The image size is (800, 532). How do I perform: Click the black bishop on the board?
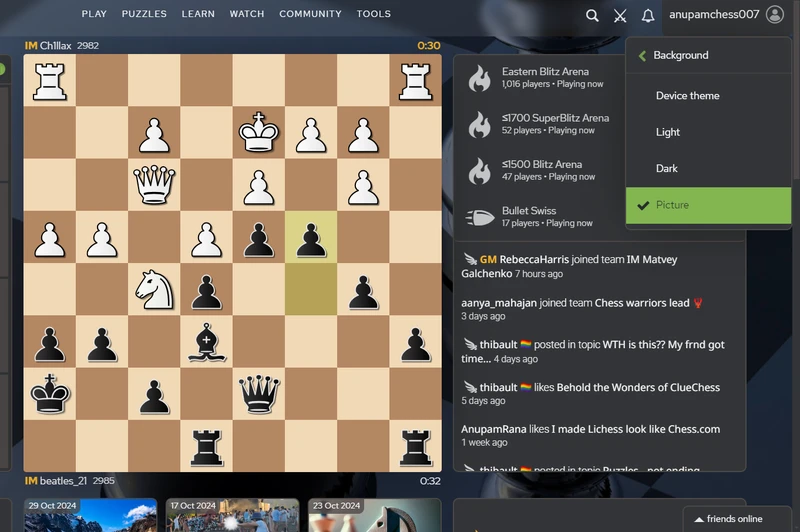(x=206, y=341)
